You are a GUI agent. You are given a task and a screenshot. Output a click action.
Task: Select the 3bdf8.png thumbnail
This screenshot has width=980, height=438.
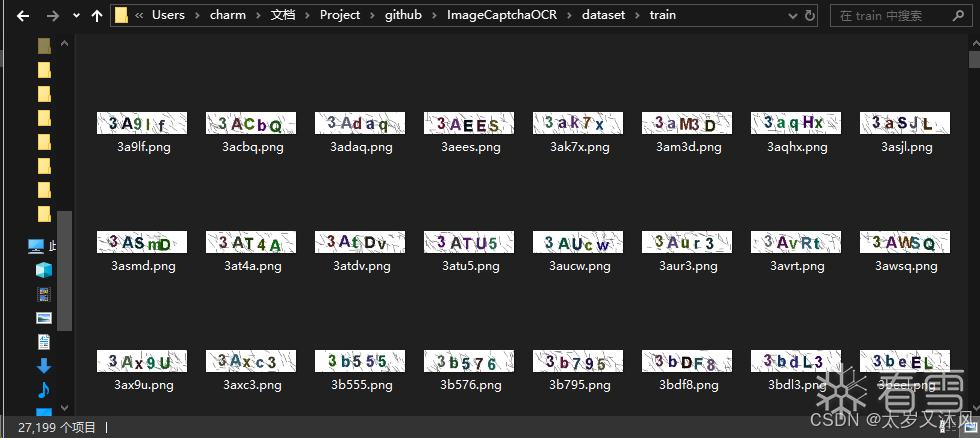coord(687,361)
